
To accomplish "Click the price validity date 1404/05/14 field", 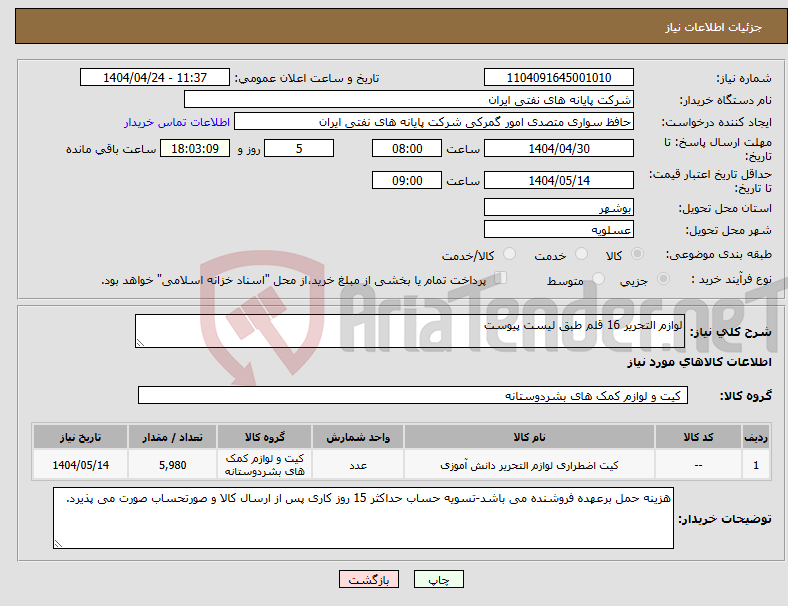I will coord(558,180).
